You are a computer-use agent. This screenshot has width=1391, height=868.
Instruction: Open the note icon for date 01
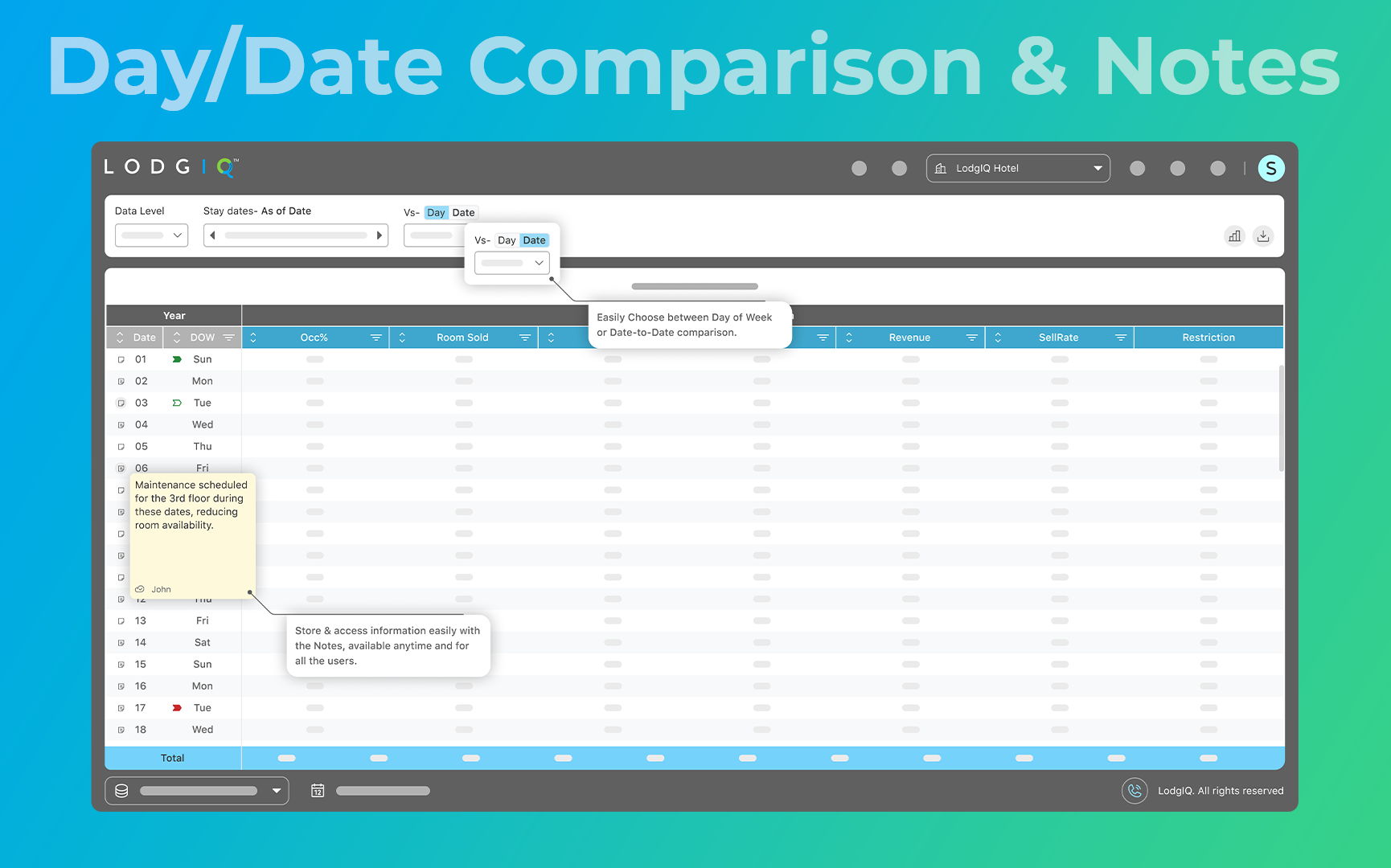[x=121, y=359]
